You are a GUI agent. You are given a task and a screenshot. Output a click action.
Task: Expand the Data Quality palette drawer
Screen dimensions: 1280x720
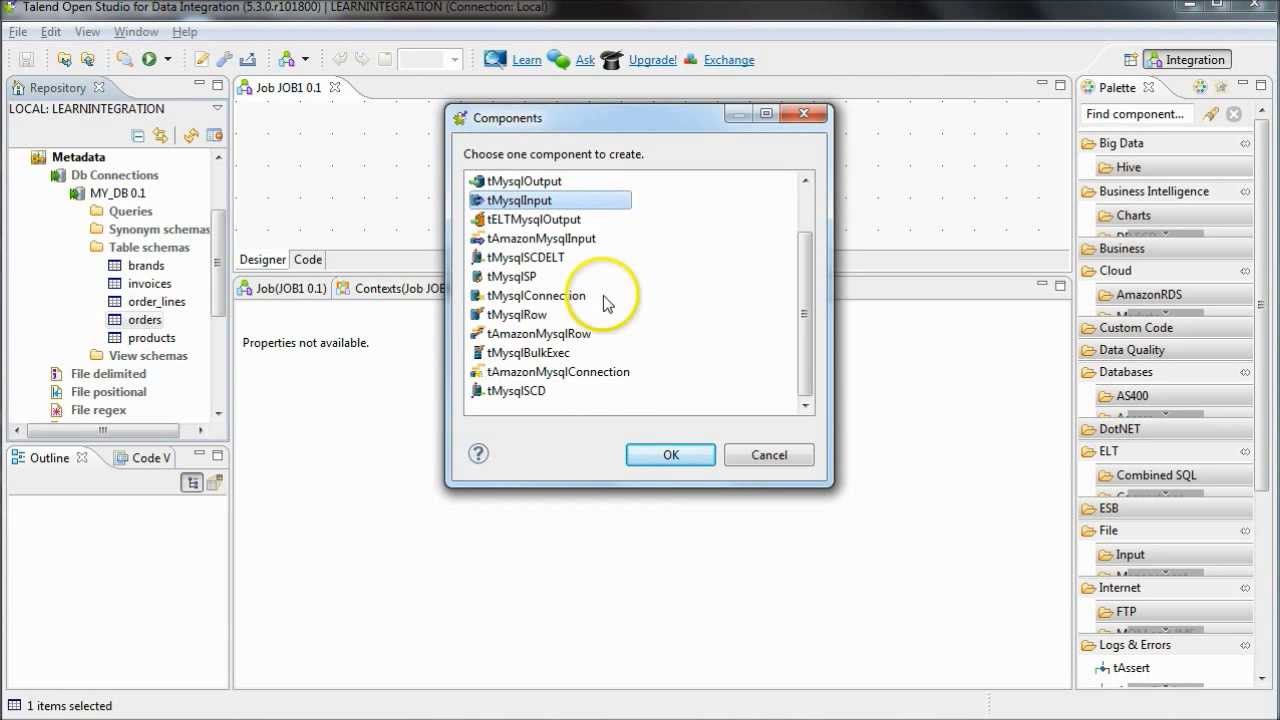(x=1166, y=350)
